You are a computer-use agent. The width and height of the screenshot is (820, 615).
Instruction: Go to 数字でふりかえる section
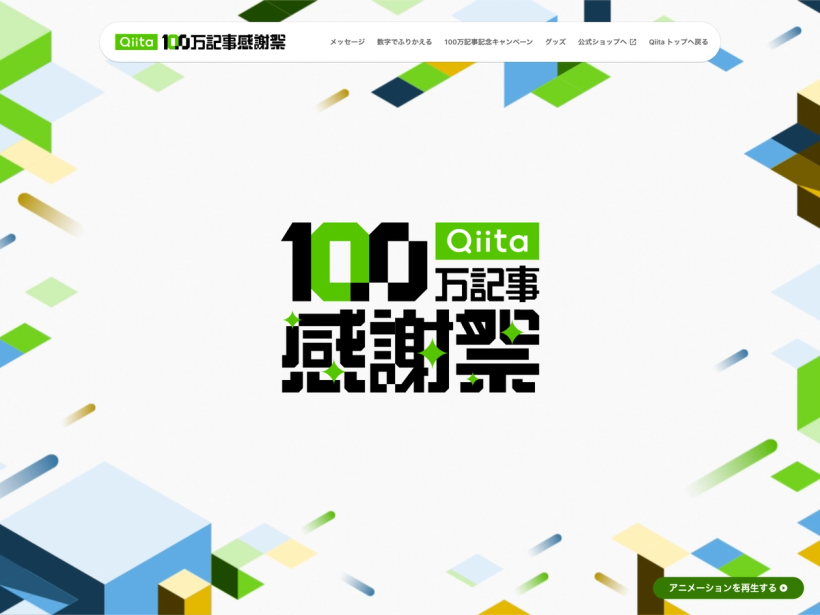[404, 42]
